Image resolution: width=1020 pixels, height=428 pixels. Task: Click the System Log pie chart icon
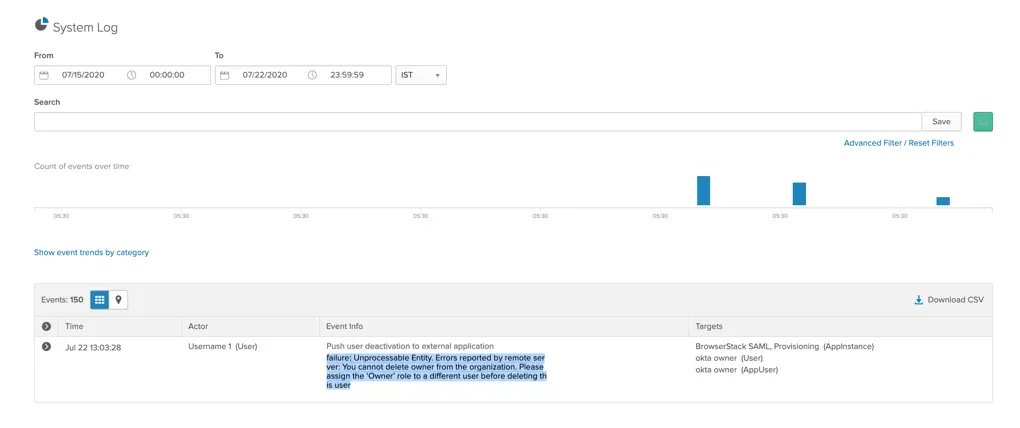41,25
